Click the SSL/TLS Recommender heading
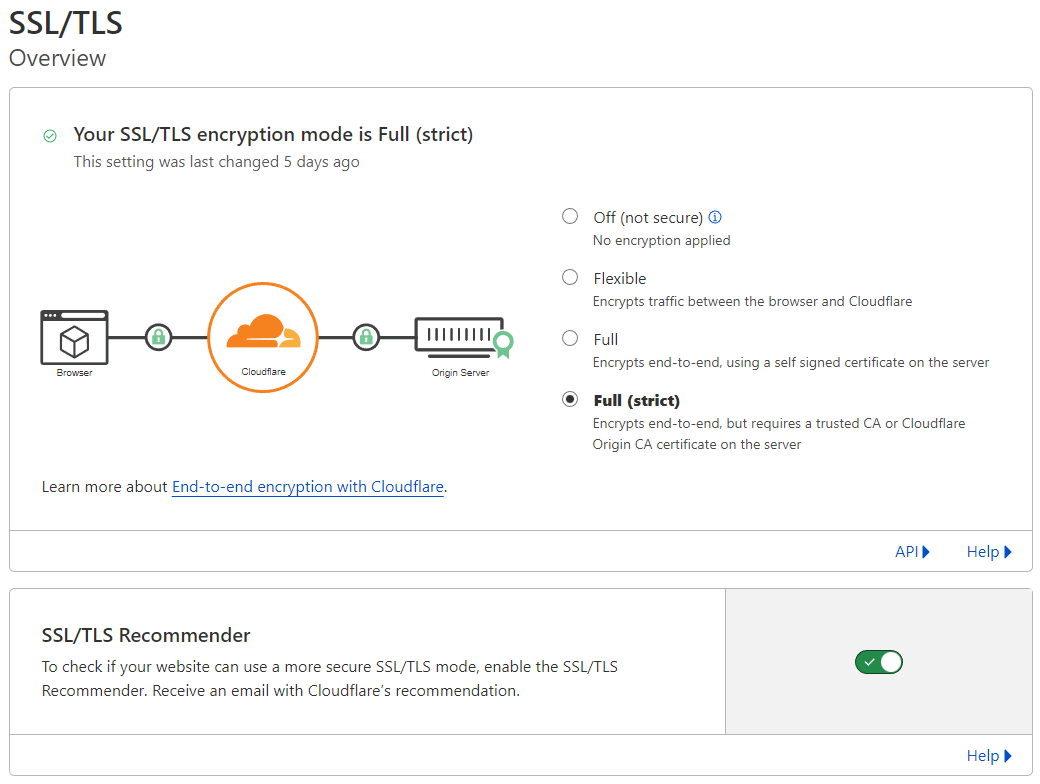The image size is (1040, 784). (146, 635)
